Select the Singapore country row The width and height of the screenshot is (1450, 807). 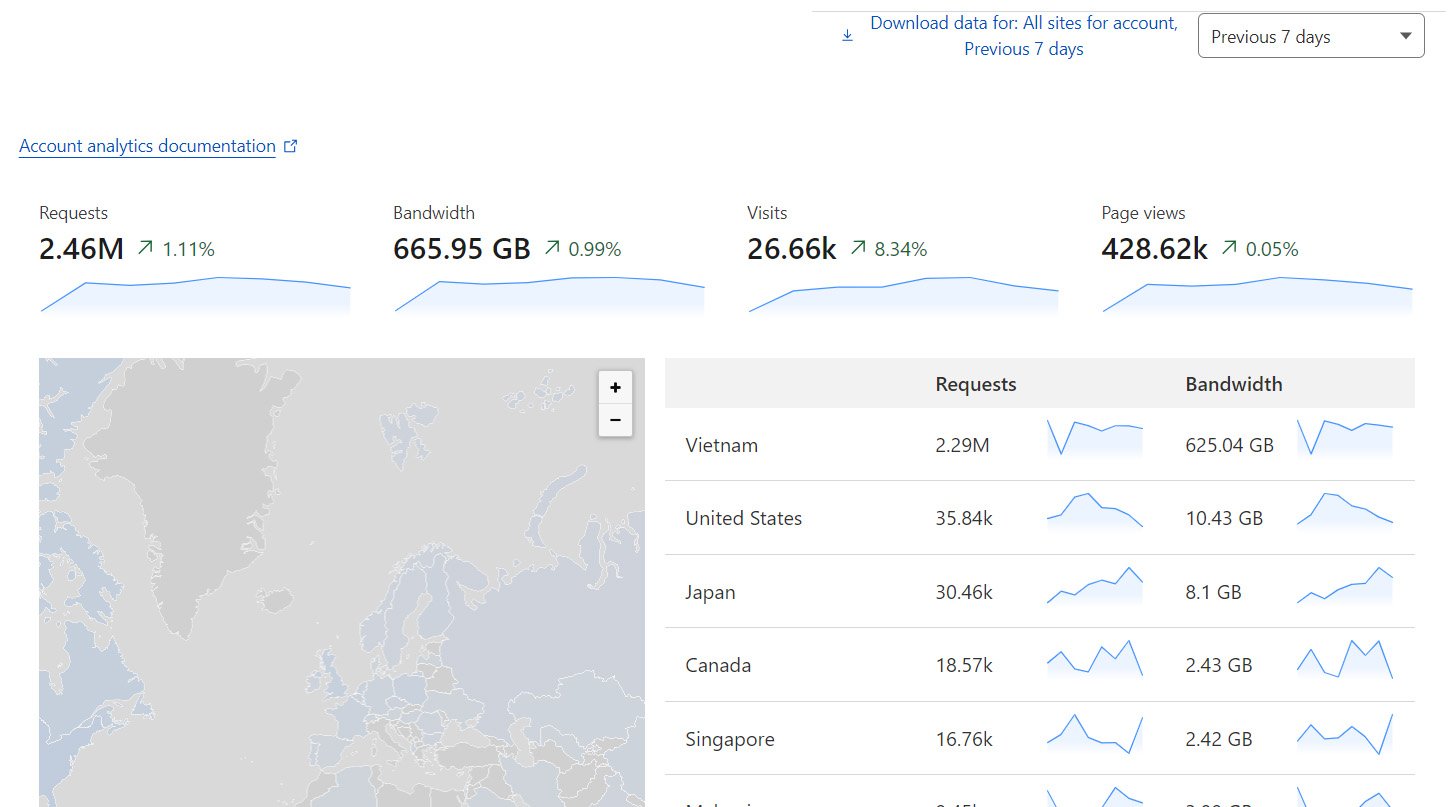point(729,739)
